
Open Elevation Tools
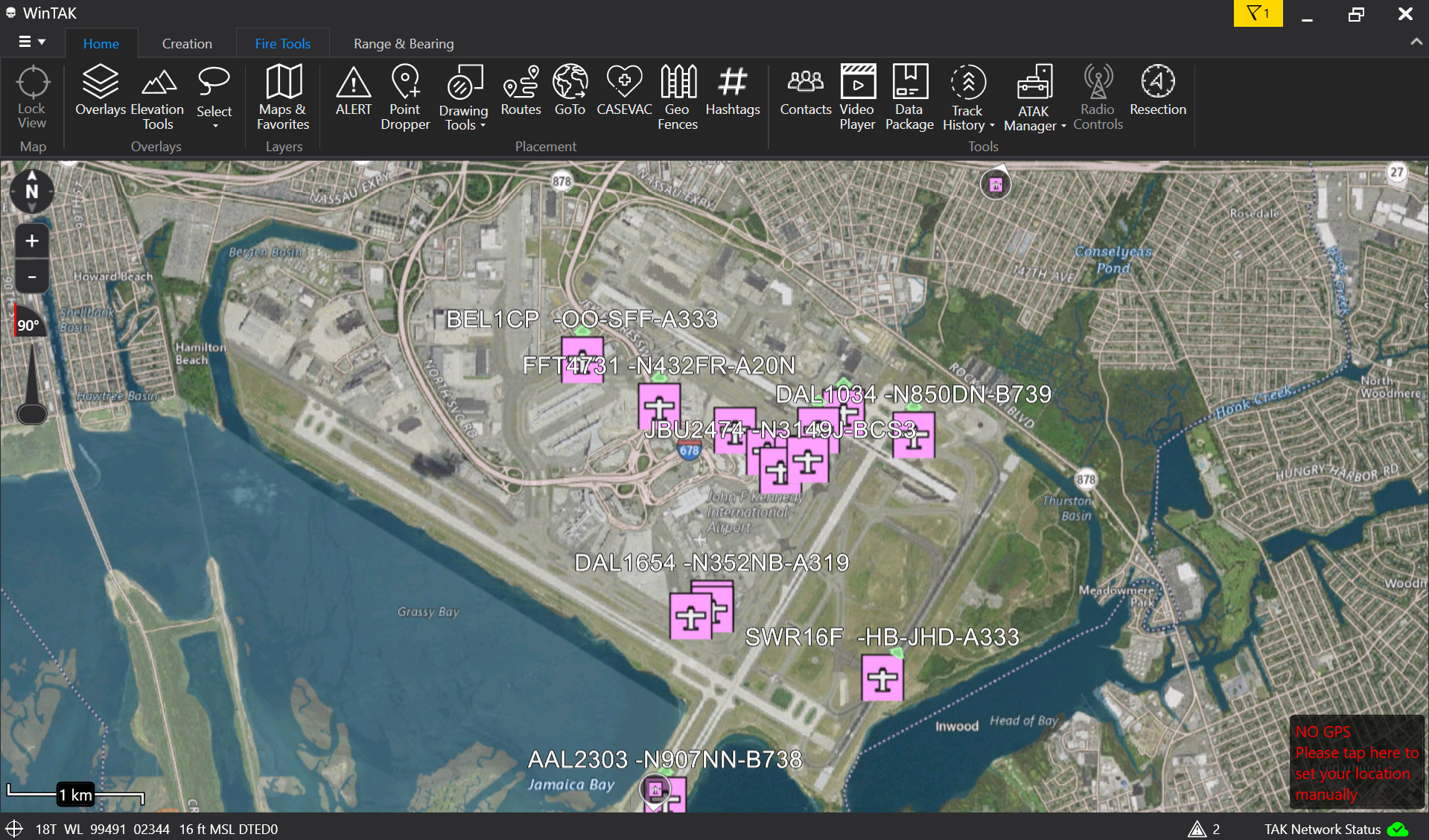point(157,98)
